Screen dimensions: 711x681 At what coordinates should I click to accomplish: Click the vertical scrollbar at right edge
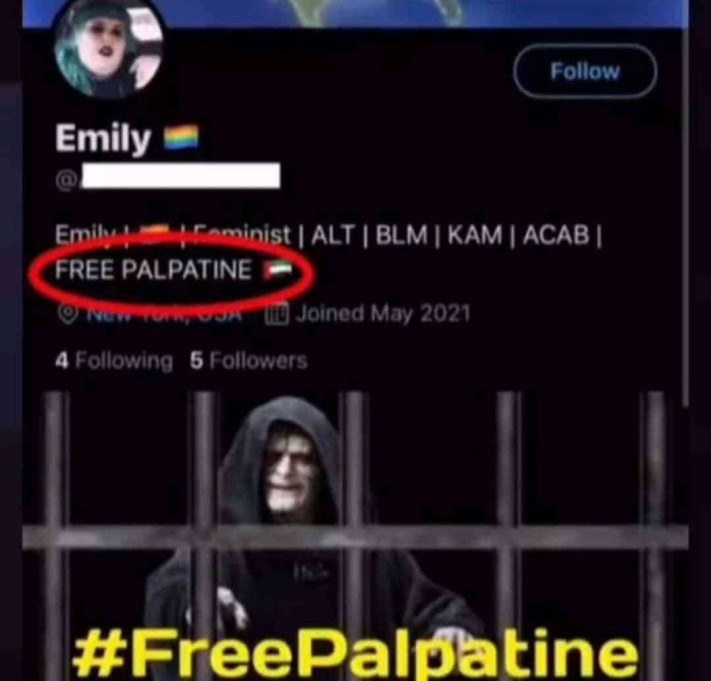(x=686, y=204)
